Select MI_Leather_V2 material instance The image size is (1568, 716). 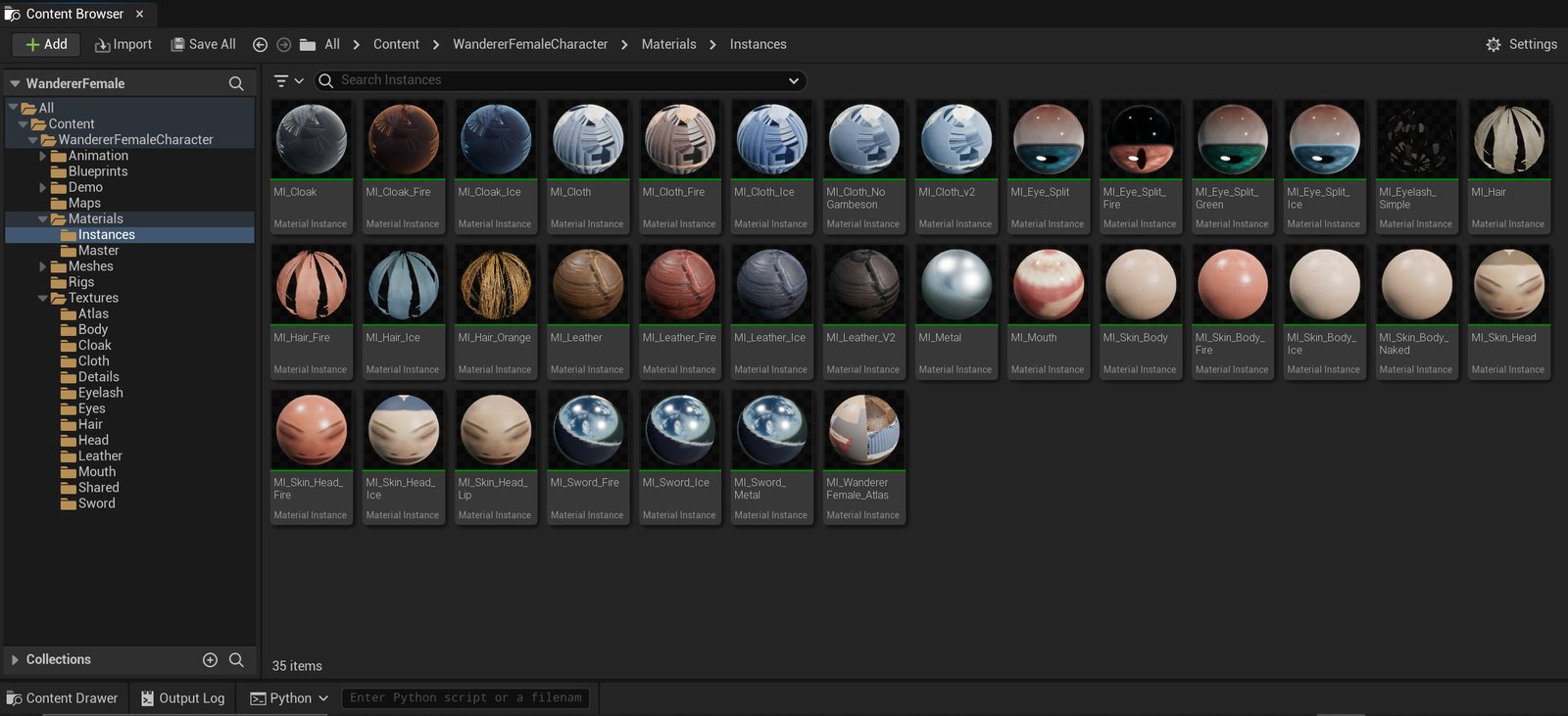coord(863,311)
